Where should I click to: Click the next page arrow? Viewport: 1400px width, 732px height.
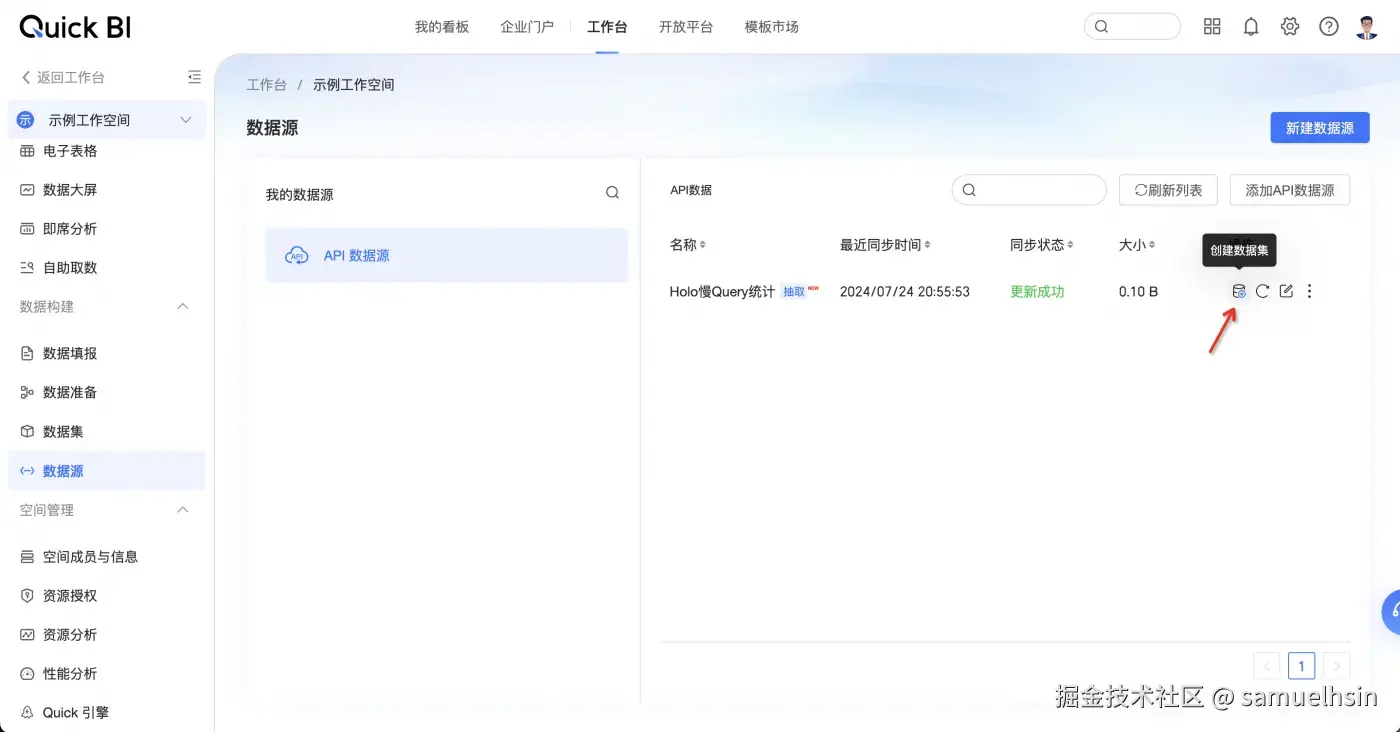pos(1337,665)
